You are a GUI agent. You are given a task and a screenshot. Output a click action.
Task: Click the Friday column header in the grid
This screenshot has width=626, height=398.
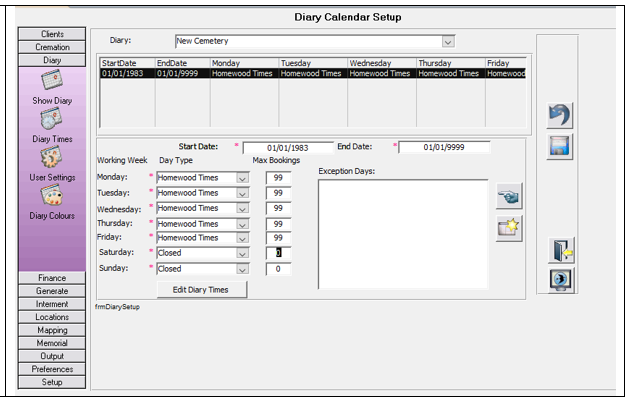pos(506,63)
